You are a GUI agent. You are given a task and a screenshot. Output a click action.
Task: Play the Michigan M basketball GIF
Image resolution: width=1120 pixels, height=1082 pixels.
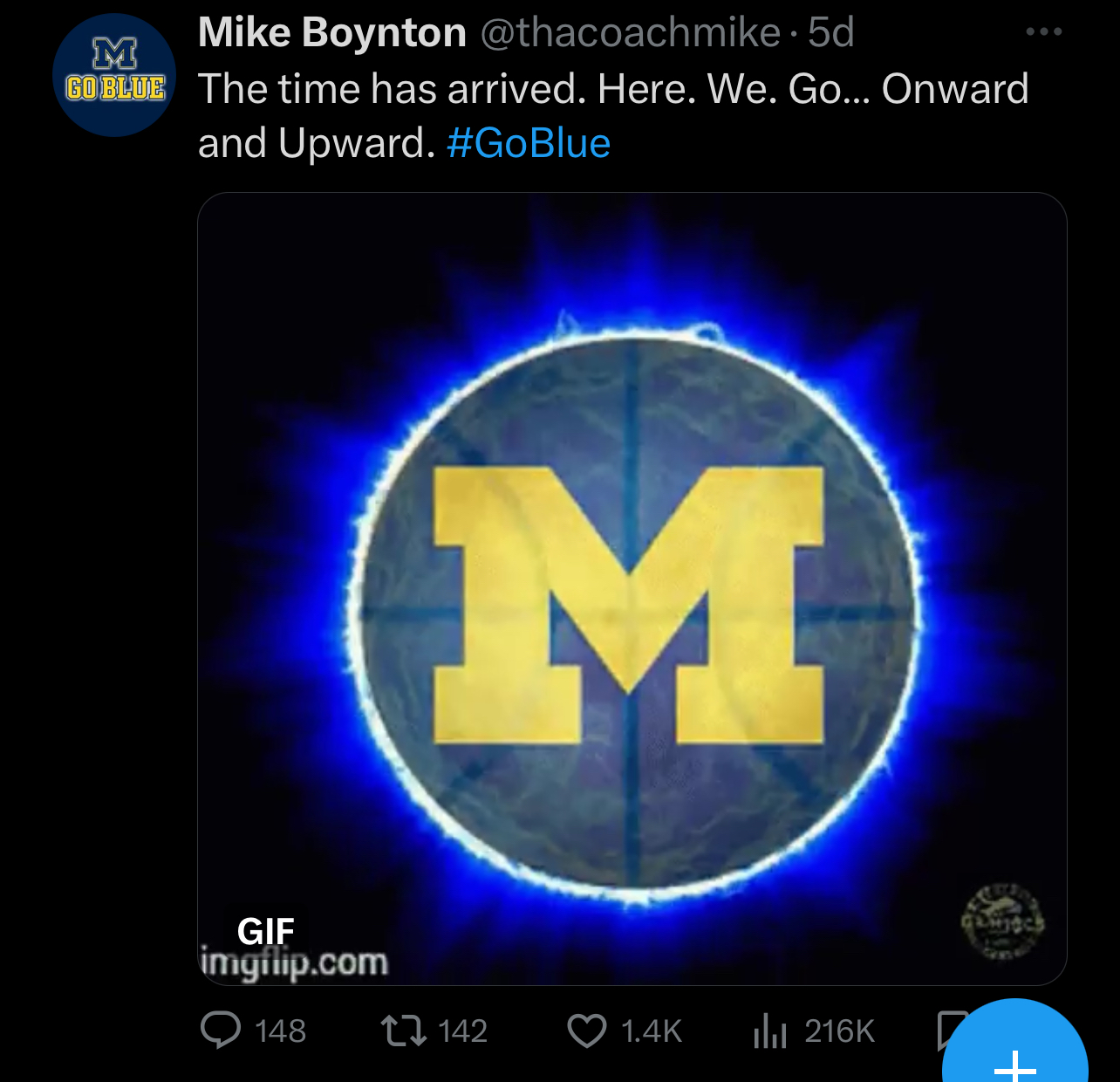click(632, 589)
